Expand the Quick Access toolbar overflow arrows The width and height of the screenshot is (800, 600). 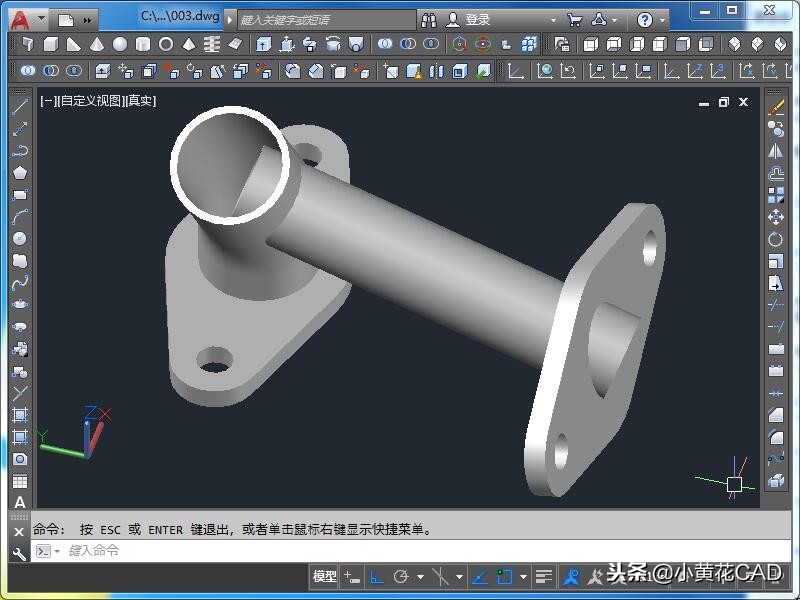click(x=87, y=20)
